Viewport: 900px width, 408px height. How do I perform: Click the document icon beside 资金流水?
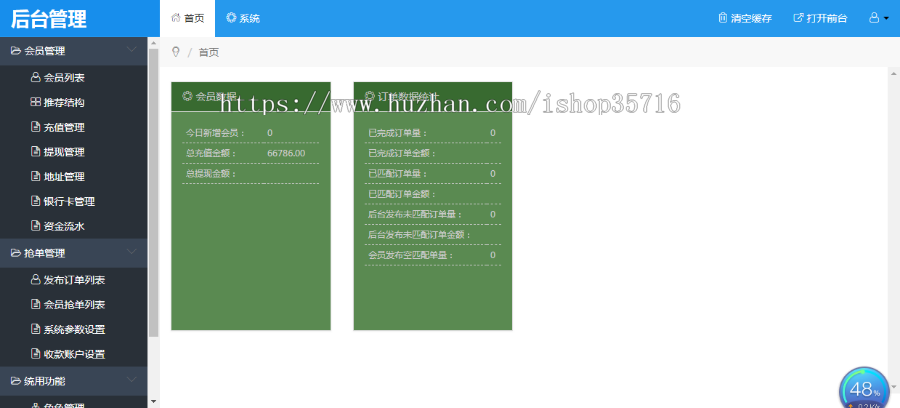pyautogui.click(x=36, y=226)
